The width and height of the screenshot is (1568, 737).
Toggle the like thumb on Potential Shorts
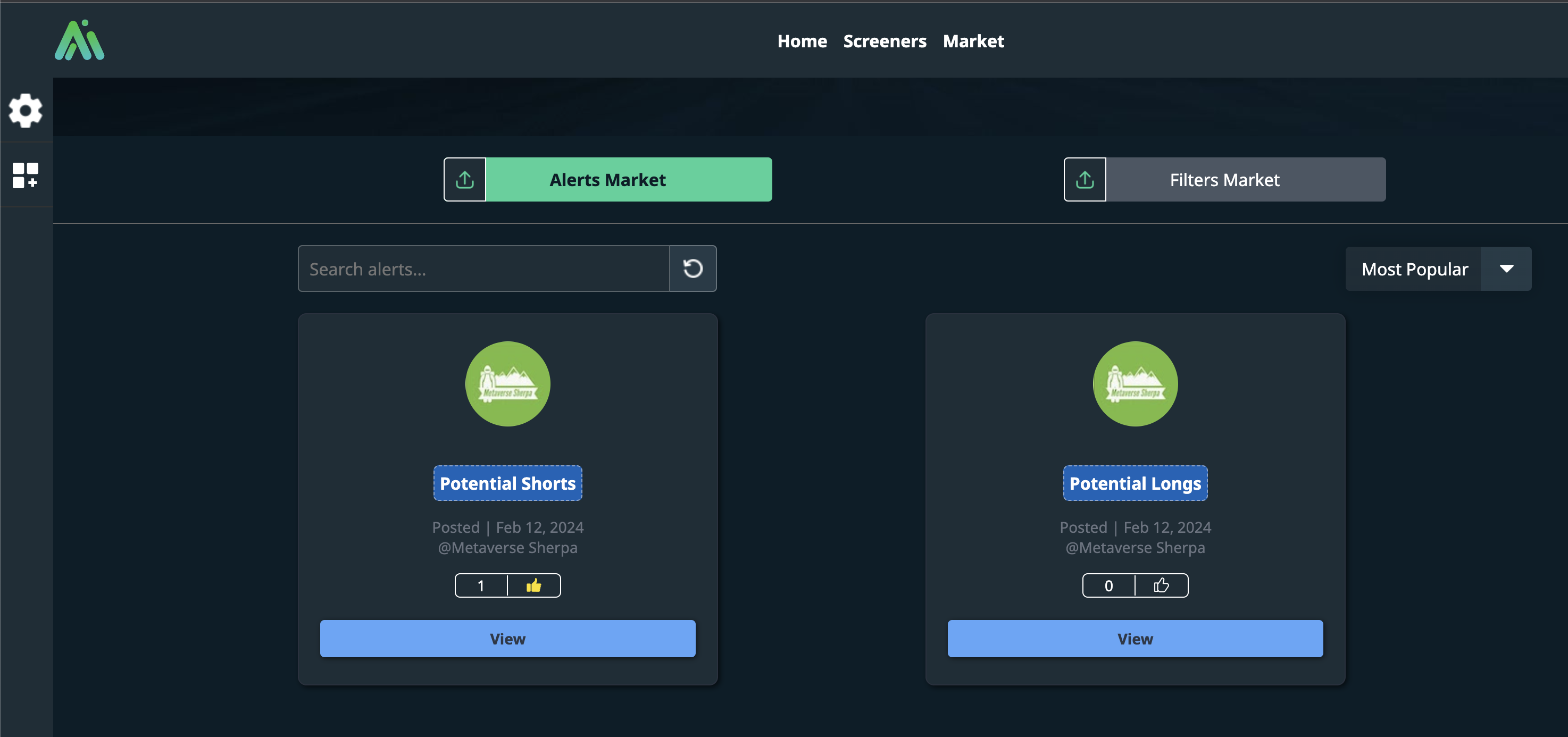tap(533, 585)
